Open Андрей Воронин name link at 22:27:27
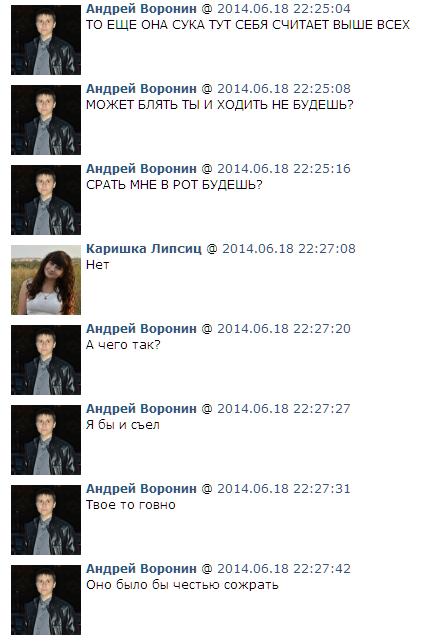Viewport: 436px width, 642px height. tap(141, 409)
